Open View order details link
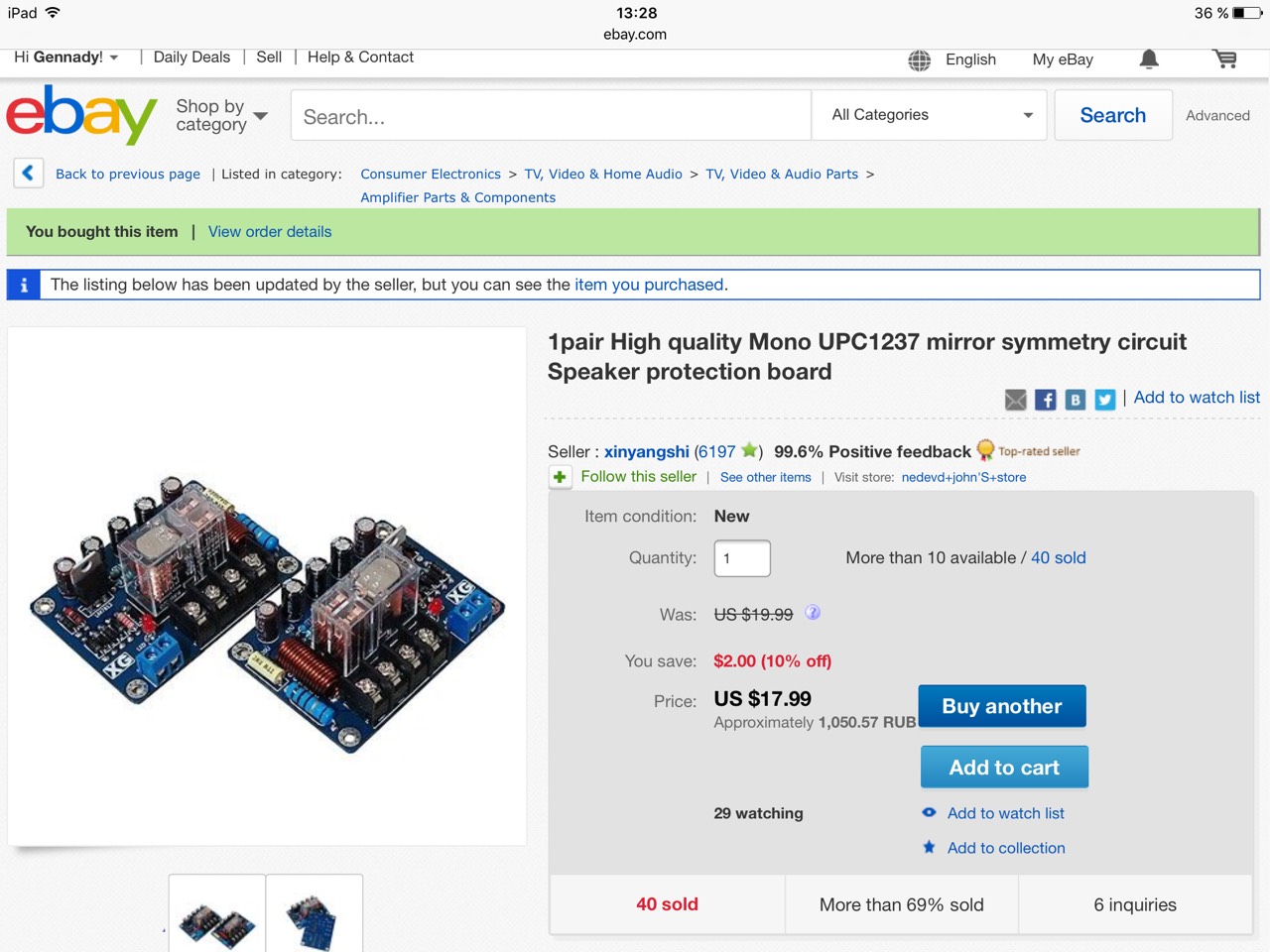 tap(270, 232)
